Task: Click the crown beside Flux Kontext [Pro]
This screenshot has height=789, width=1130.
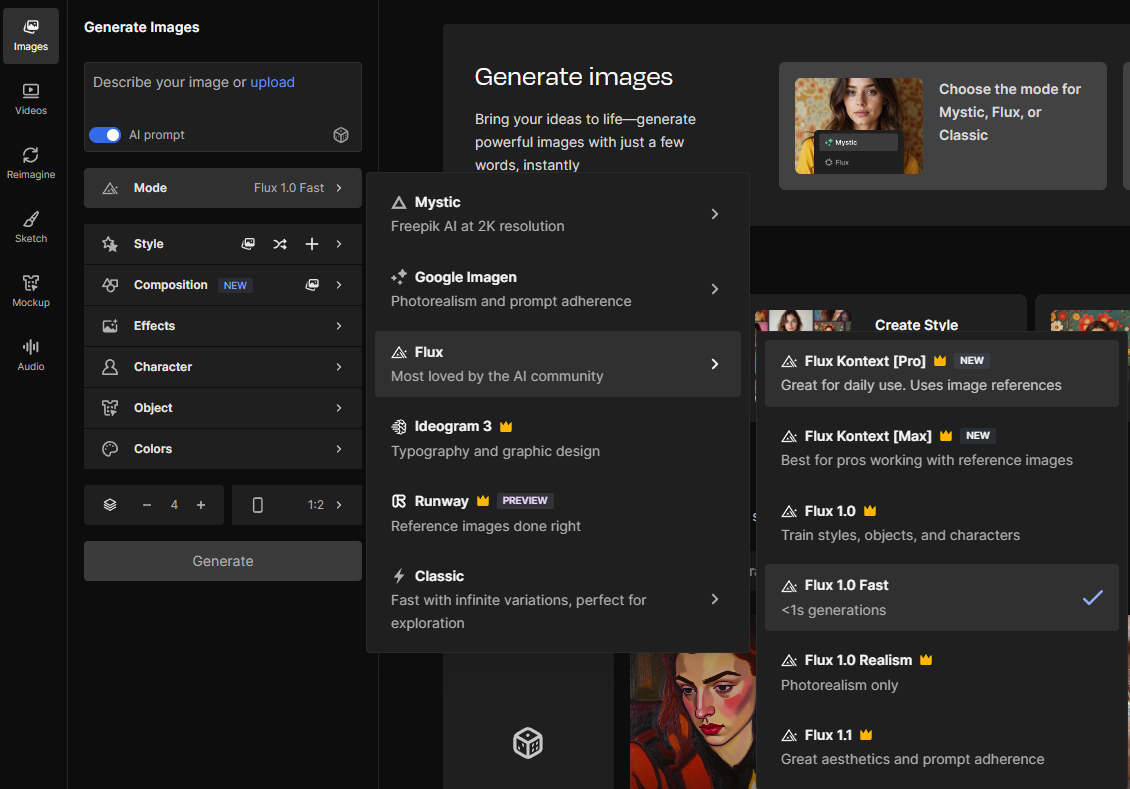Action: 940,360
